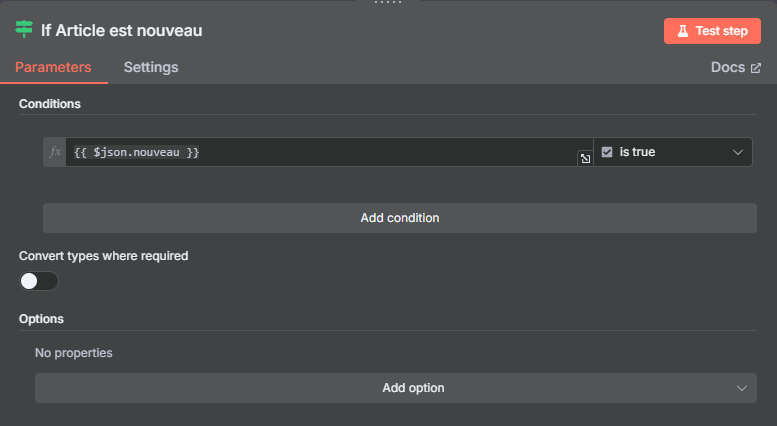Click the external link icon beside Docs
The width and height of the screenshot is (777, 426).
pos(756,68)
